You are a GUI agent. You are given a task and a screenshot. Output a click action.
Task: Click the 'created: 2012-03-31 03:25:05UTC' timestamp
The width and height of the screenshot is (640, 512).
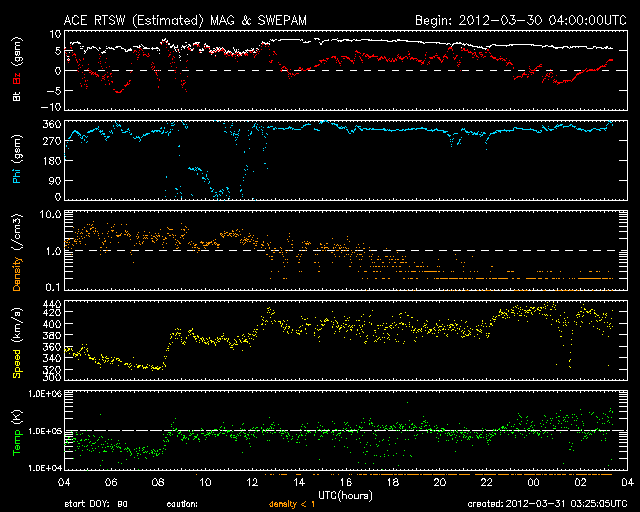click(x=547, y=504)
